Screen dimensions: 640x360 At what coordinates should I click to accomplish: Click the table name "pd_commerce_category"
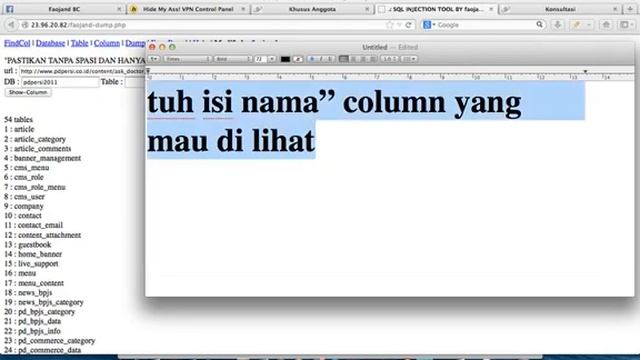pyautogui.click(x=56, y=341)
